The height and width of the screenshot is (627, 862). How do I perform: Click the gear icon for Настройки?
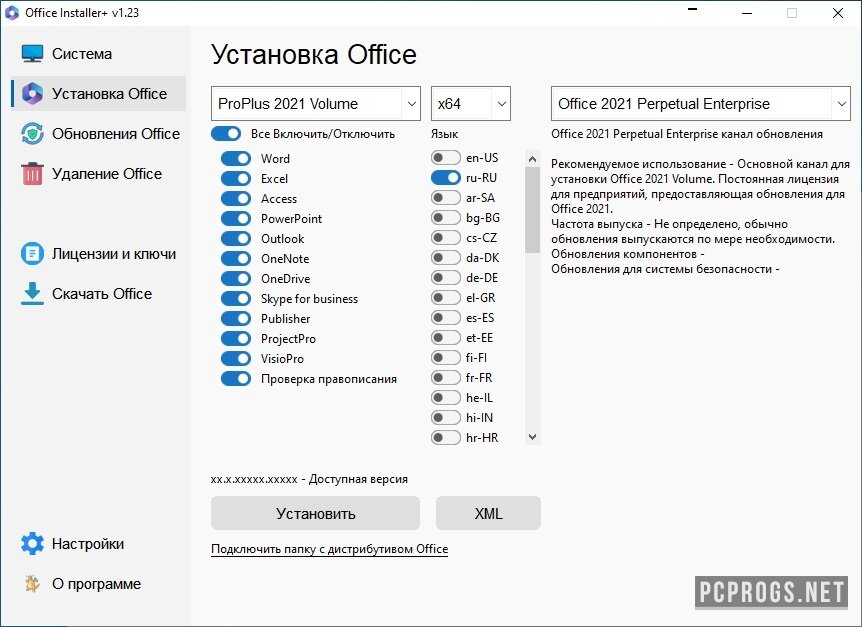pos(33,544)
